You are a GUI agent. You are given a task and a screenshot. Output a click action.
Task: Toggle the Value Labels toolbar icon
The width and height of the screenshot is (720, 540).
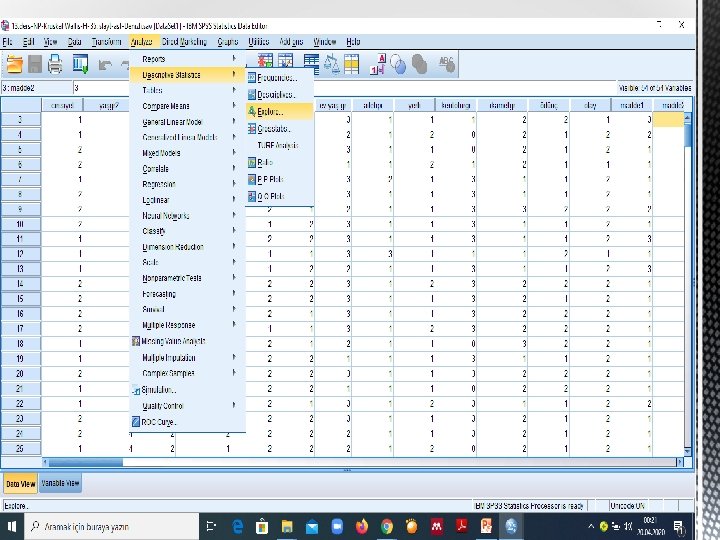(377, 64)
